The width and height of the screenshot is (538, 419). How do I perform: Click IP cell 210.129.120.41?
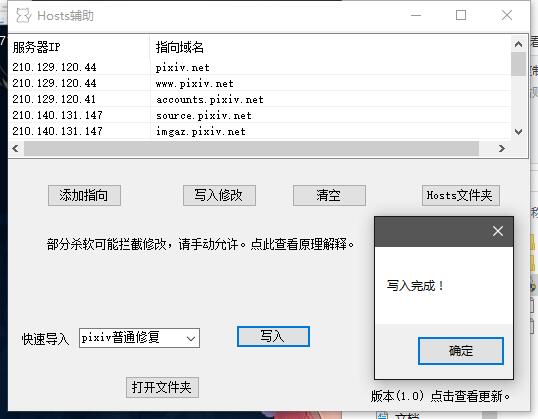54,99
